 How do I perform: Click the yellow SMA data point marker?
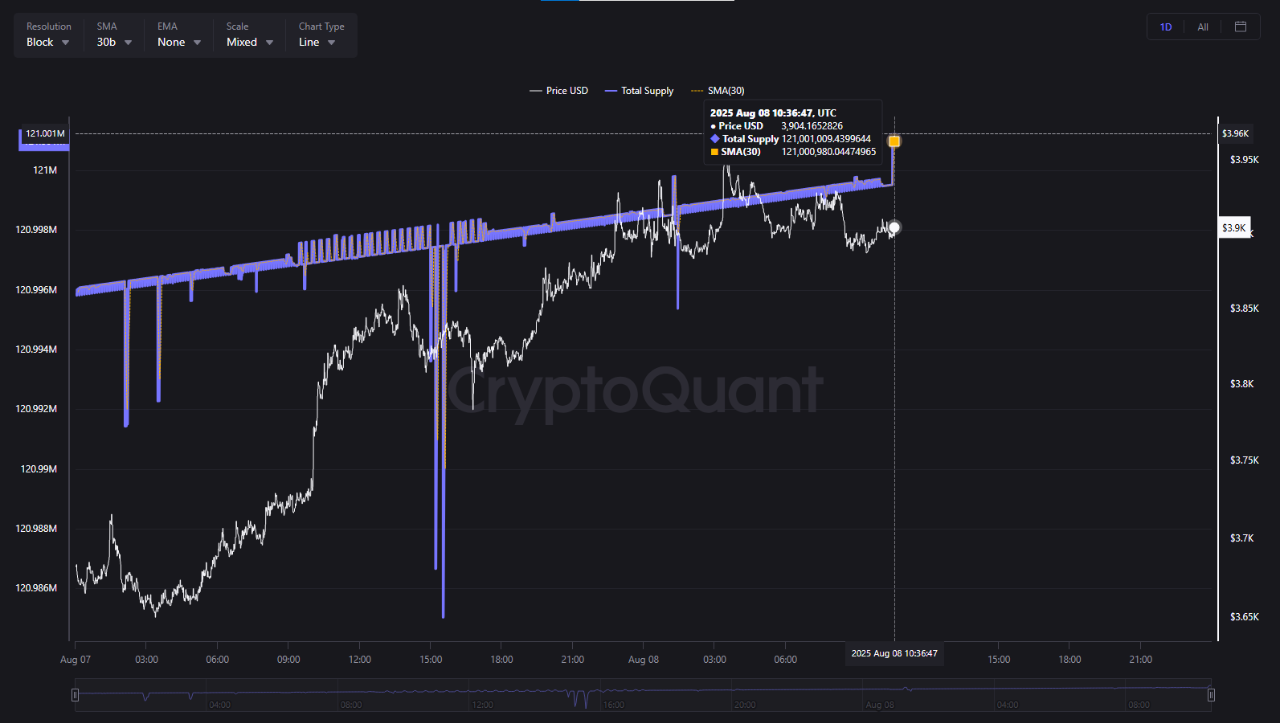[x=893, y=141]
